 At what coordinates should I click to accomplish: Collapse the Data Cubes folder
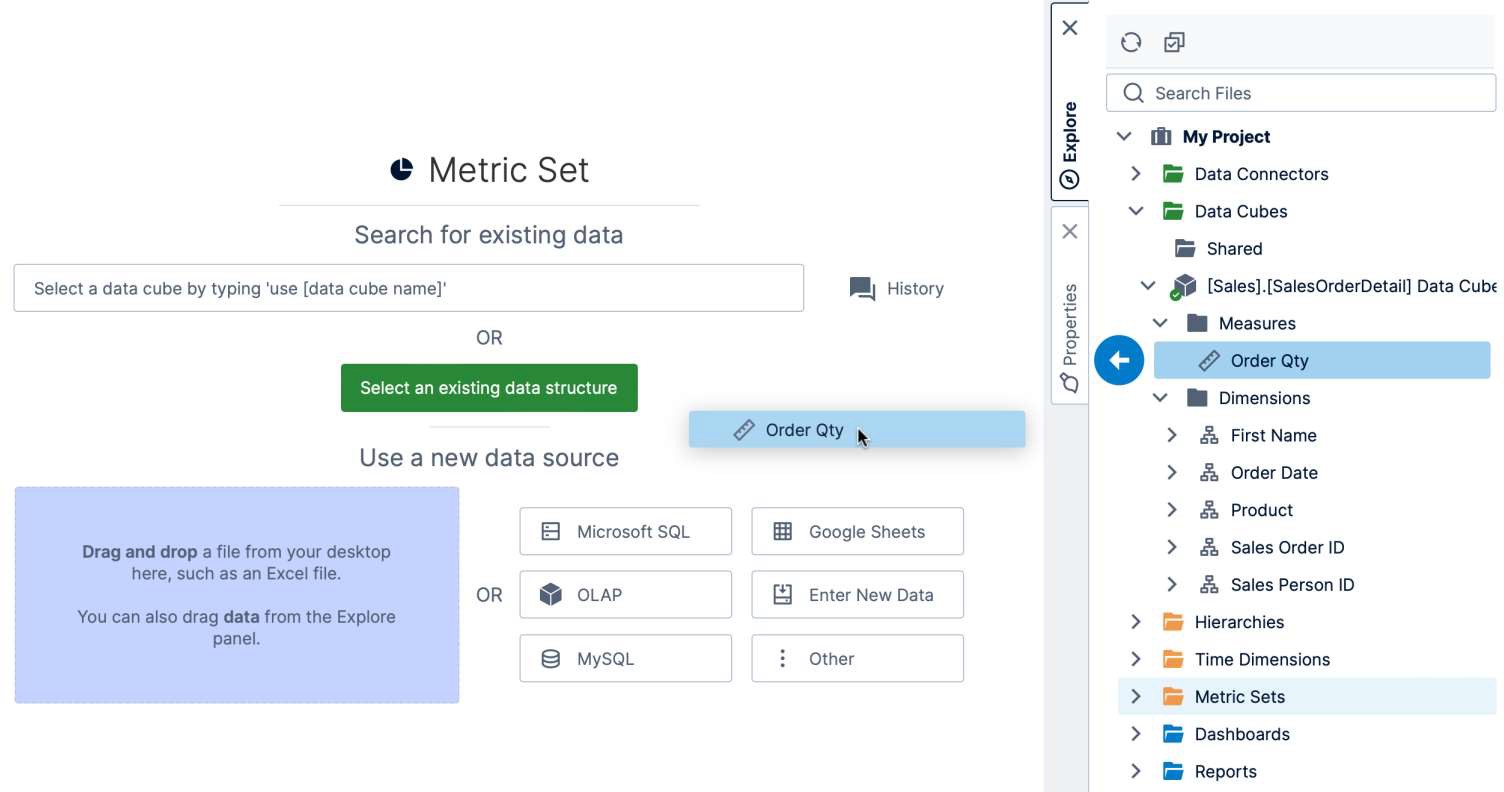click(x=1136, y=211)
